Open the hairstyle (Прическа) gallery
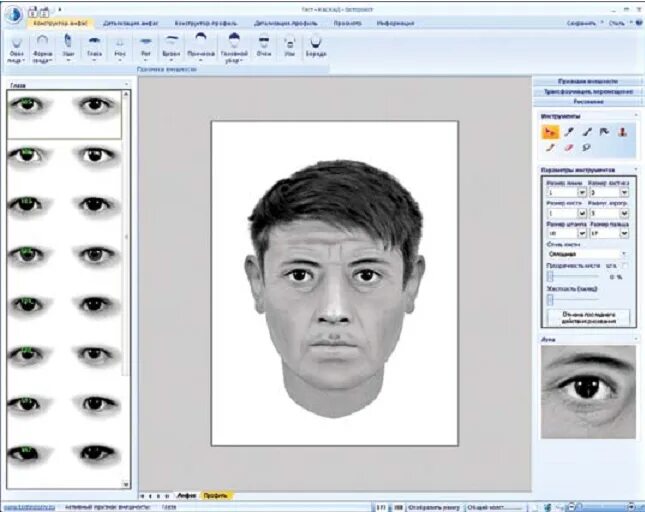 (x=201, y=48)
